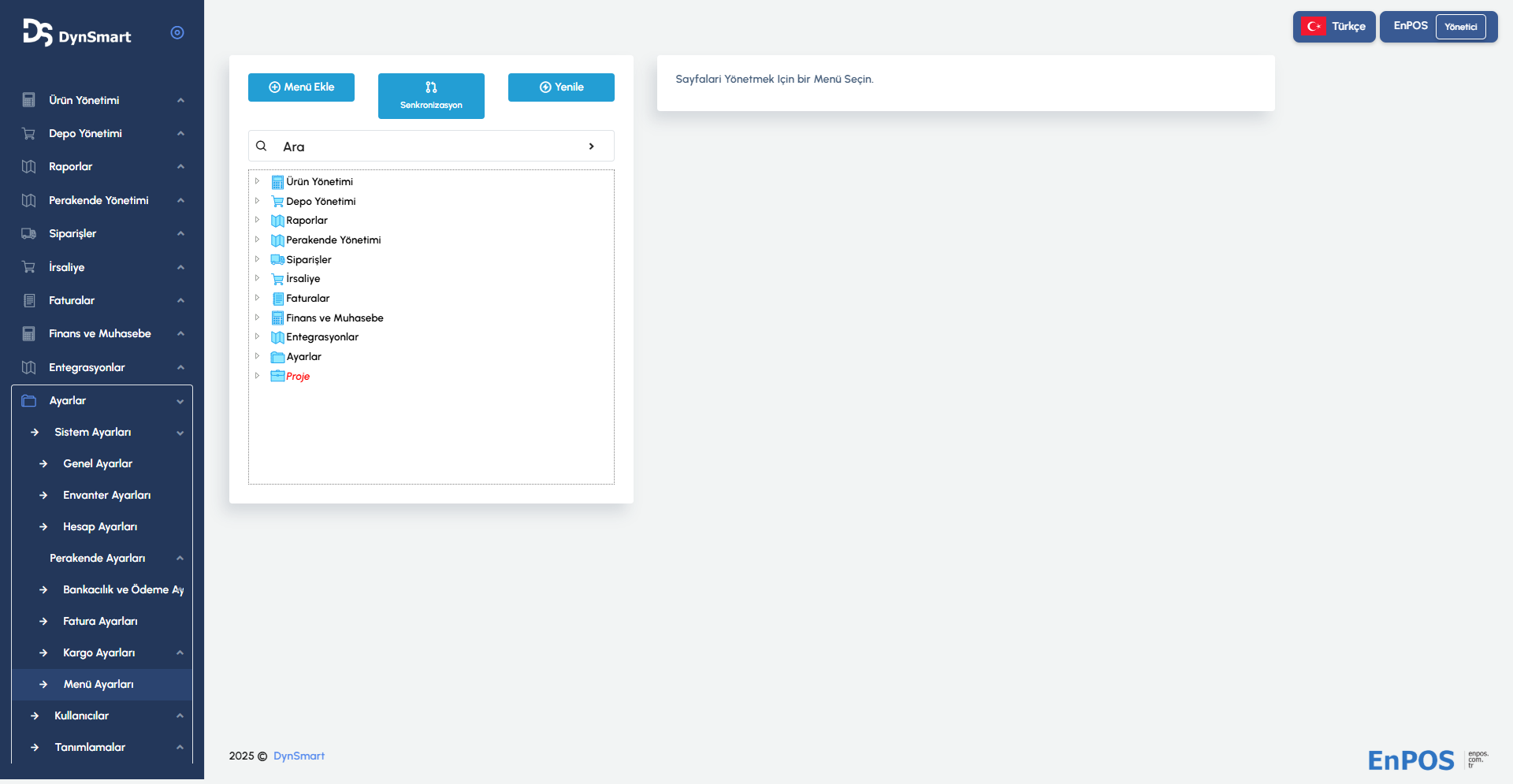Screen dimensions: 1513x784
Task: Click the Depo Yönetimi cart icon in tree
Action: (x=277, y=202)
